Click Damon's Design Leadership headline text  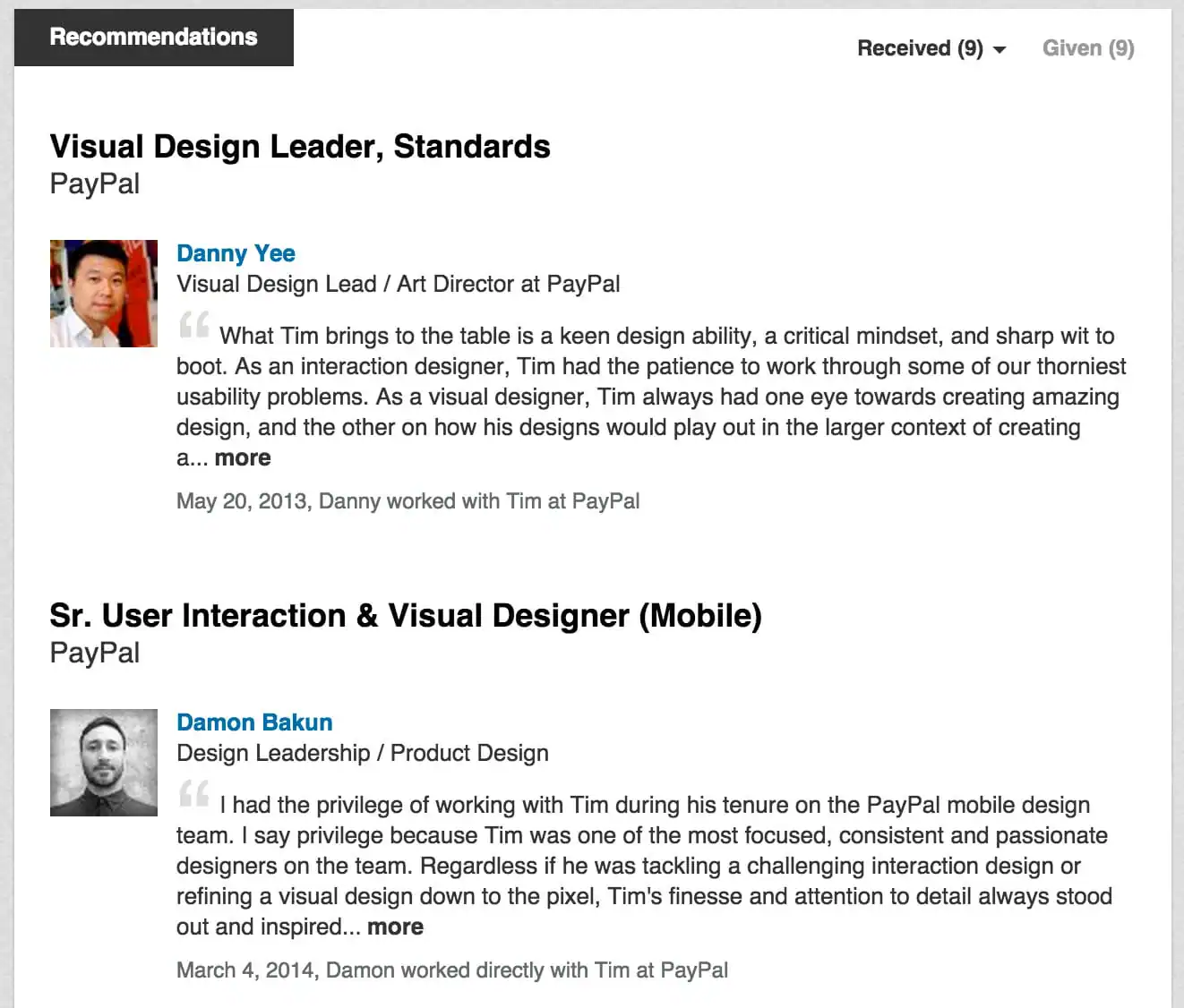pos(362,753)
